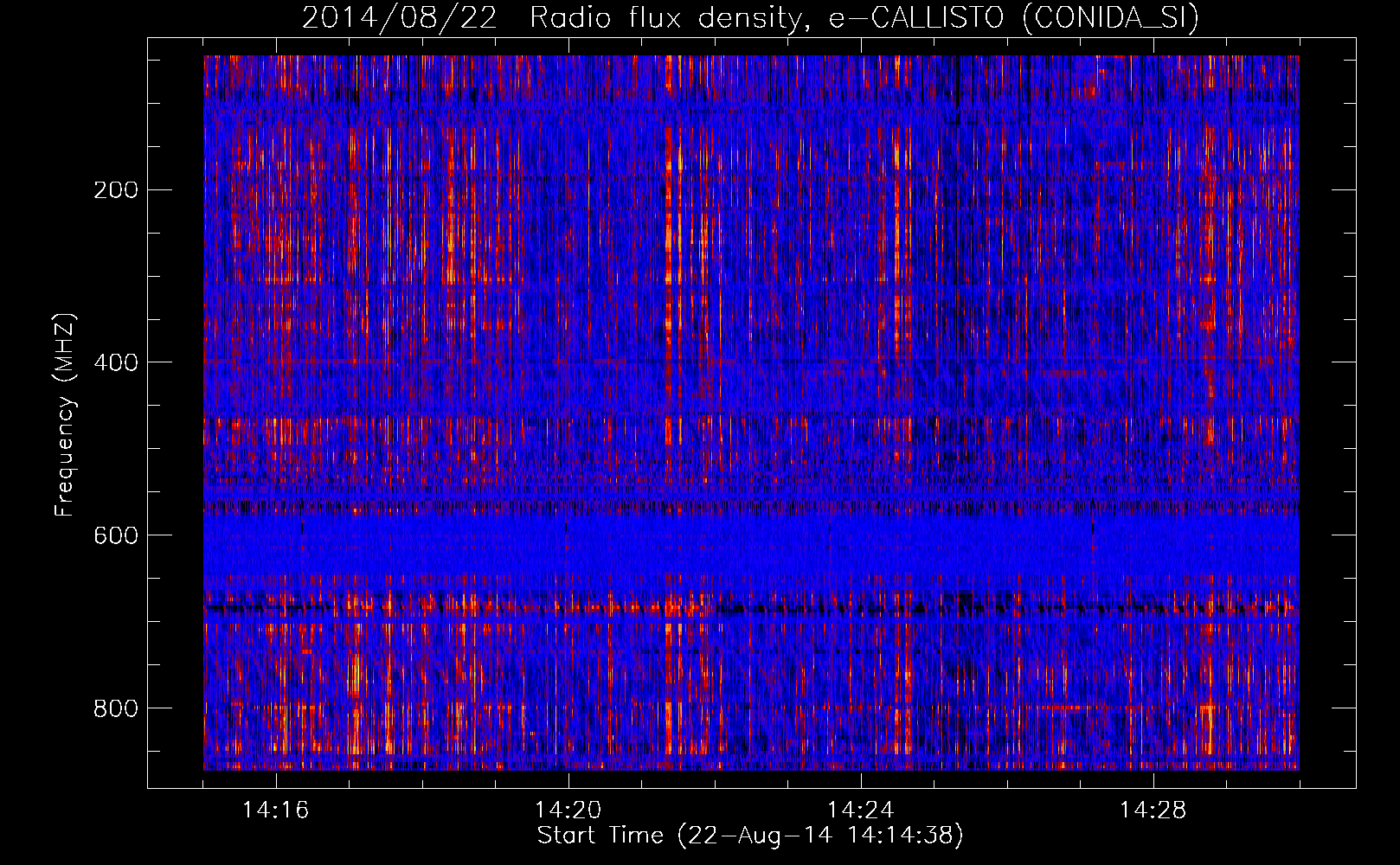Image resolution: width=1400 pixels, height=865 pixels.
Task: Click the '14:28' time tick label
Action: pos(1153,810)
